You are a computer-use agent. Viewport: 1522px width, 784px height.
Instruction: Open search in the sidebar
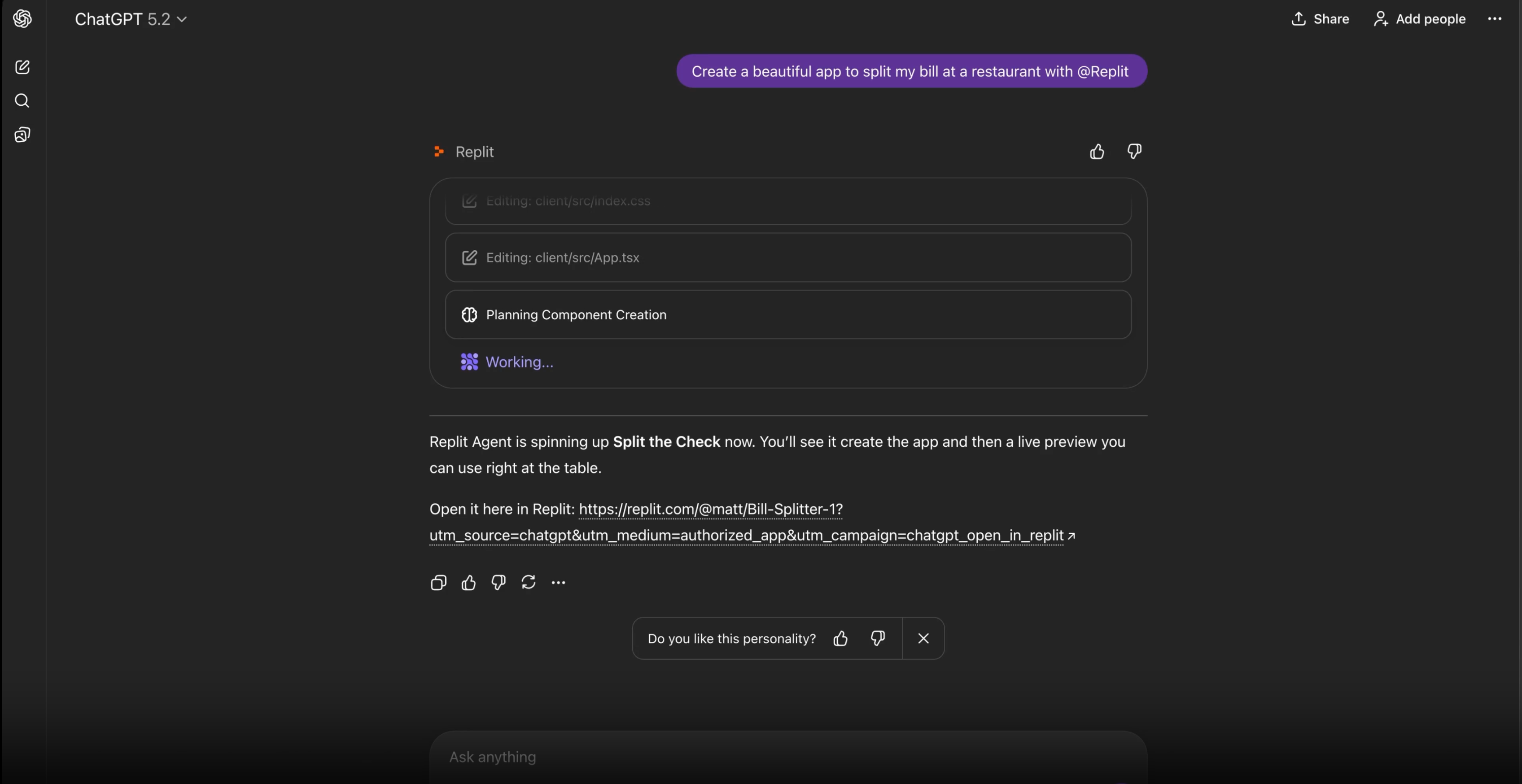22,100
